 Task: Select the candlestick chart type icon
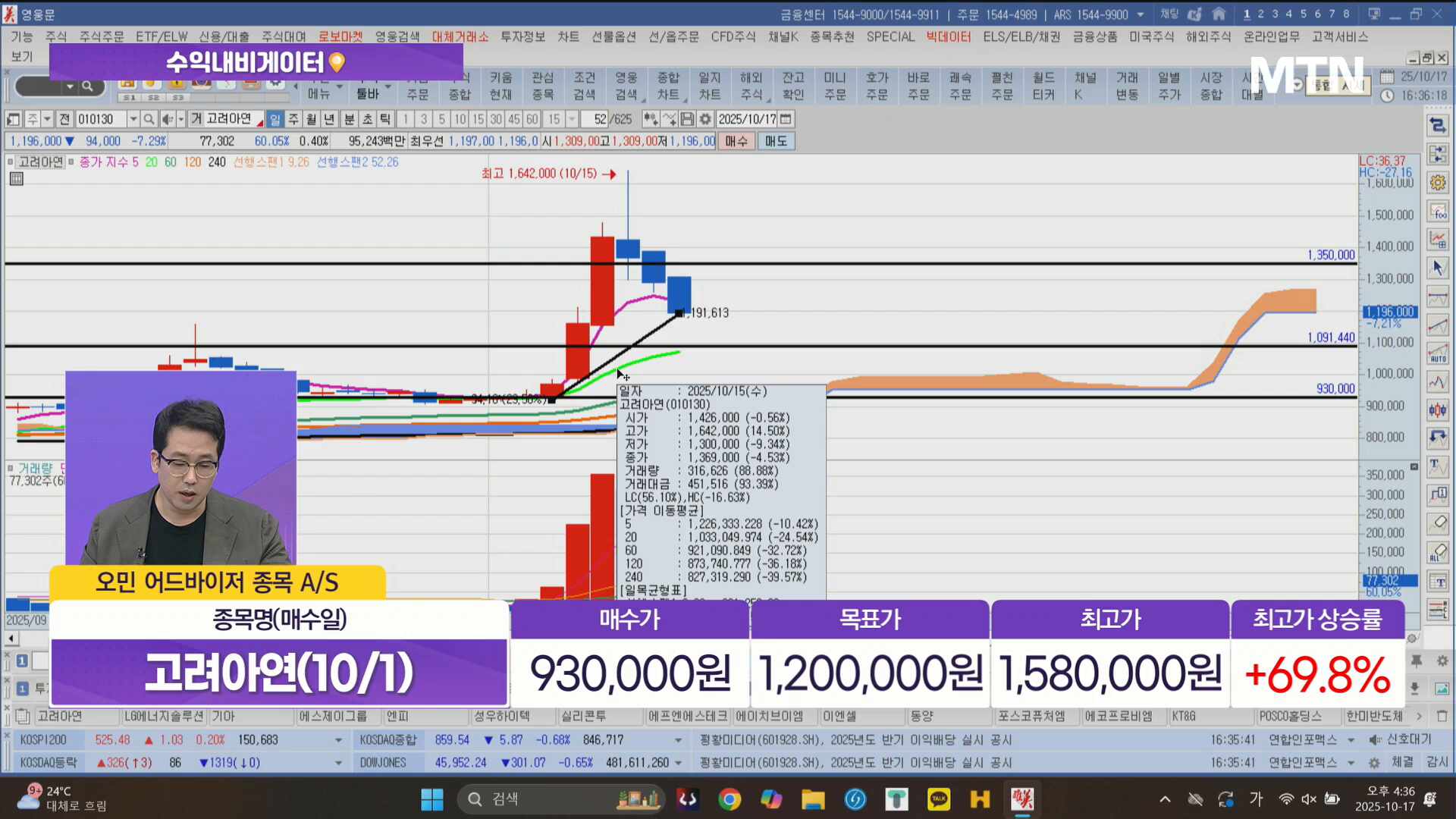pos(1438,410)
